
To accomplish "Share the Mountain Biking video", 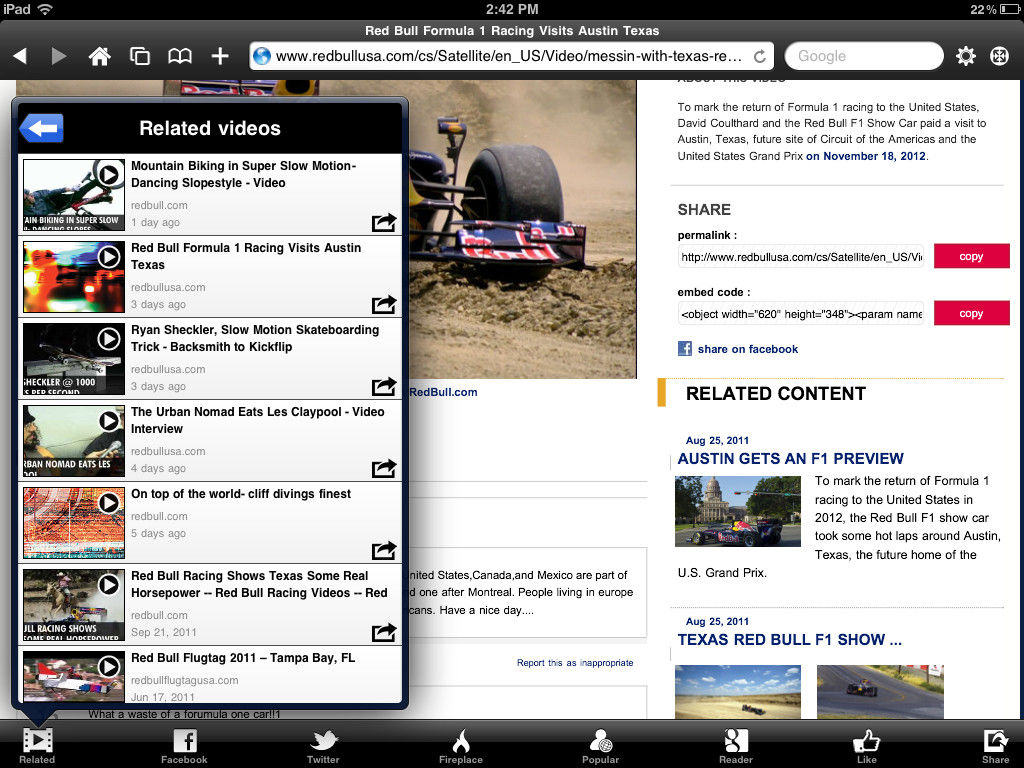I will [x=384, y=223].
